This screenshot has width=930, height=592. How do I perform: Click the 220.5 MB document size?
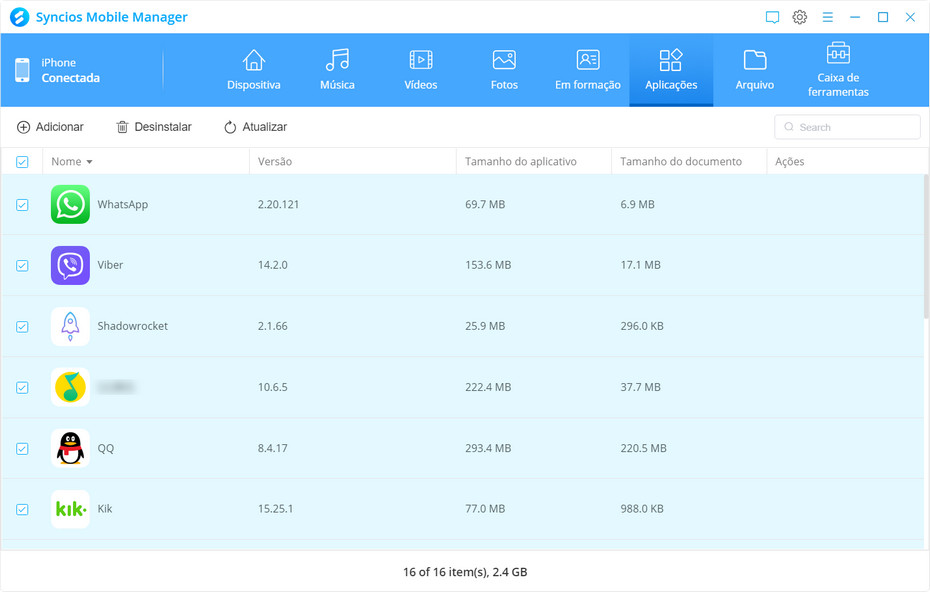click(x=644, y=448)
